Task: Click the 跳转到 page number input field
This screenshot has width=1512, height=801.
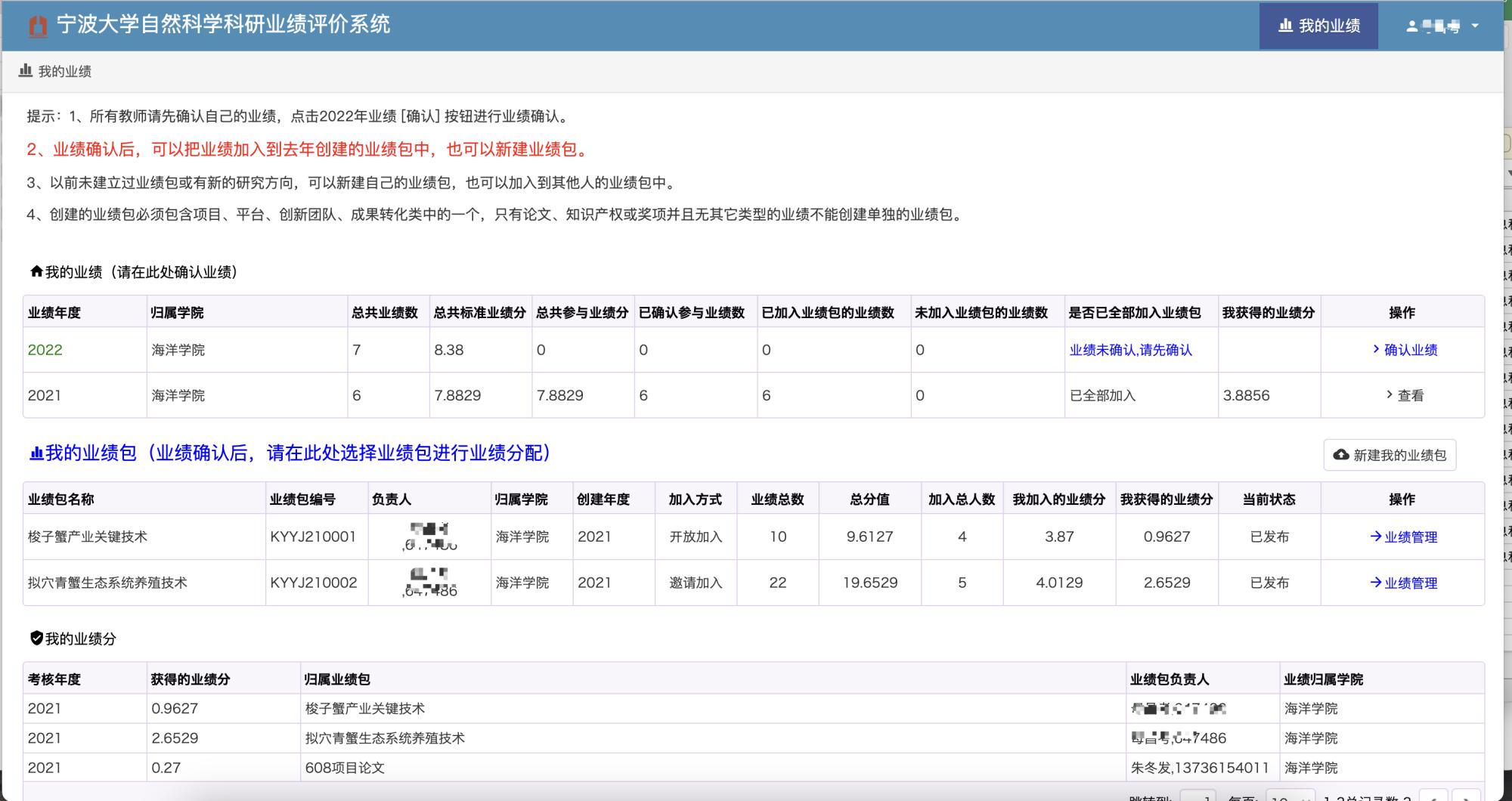Action: [x=1198, y=796]
